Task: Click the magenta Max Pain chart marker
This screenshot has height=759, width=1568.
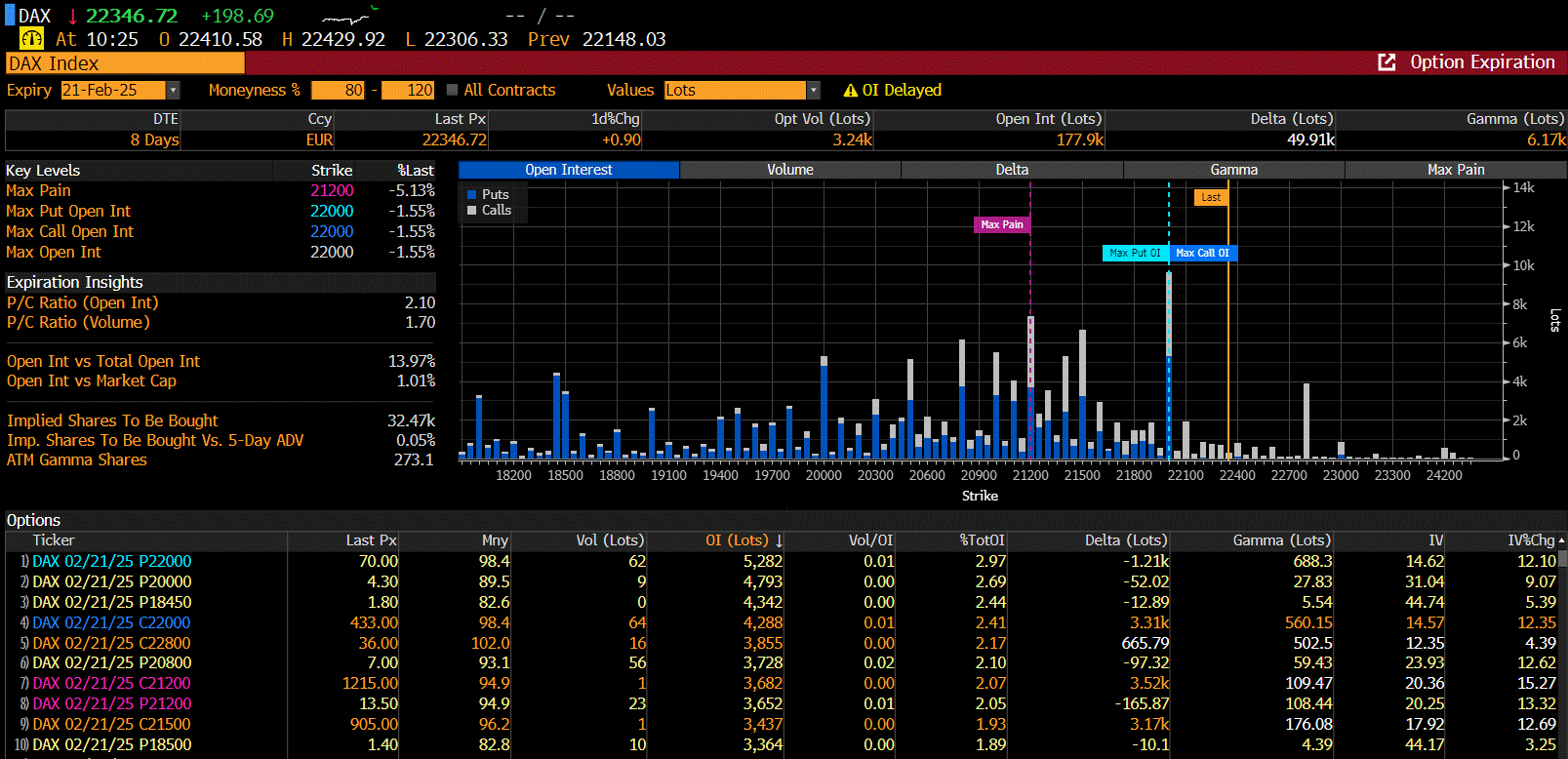Action: (x=1002, y=224)
